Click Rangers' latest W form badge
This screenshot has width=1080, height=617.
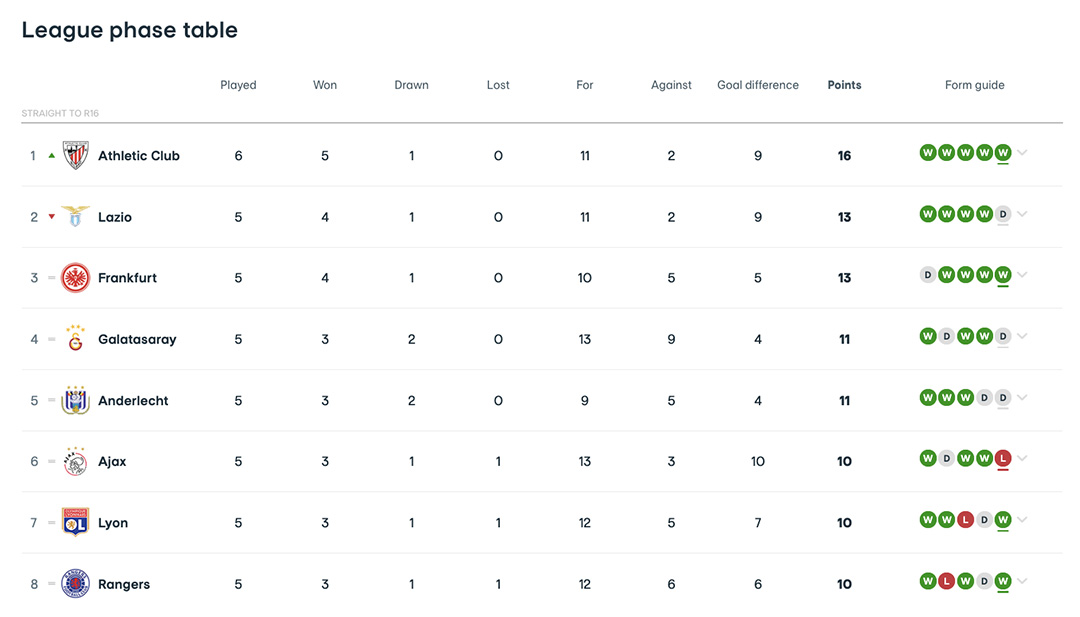click(x=1003, y=581)
